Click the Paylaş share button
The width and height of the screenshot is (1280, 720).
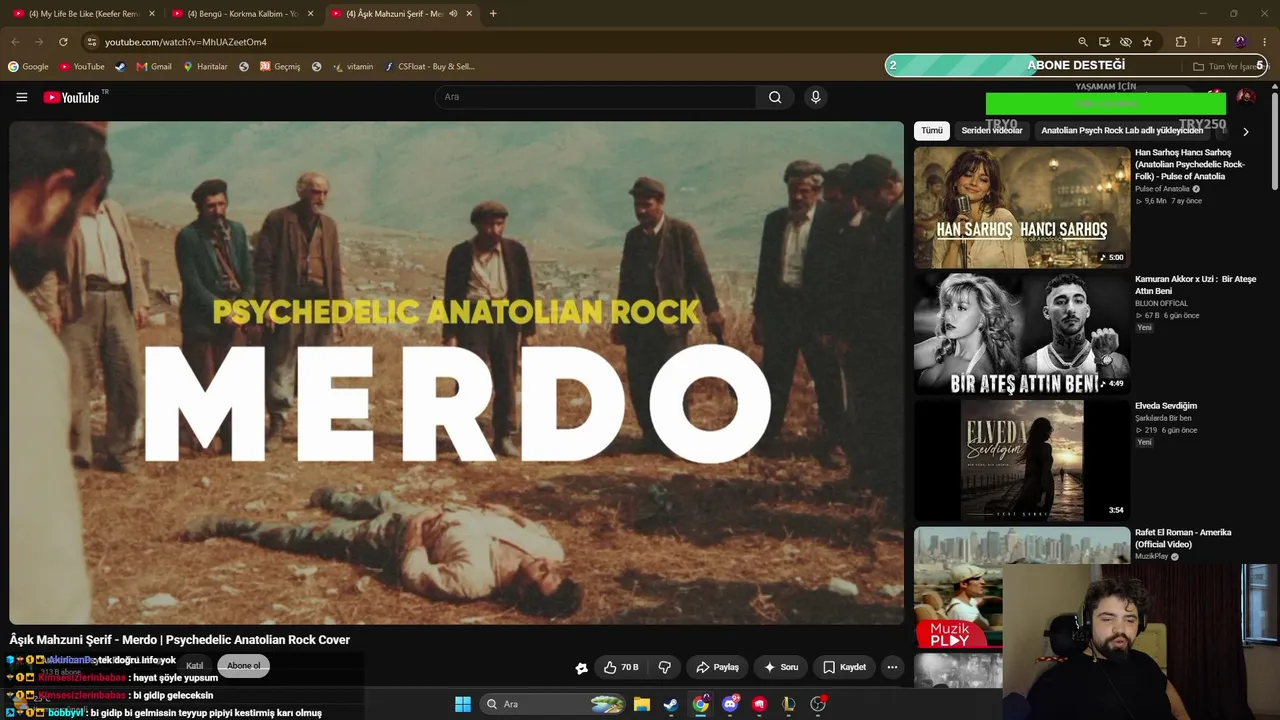coord(718,667)
